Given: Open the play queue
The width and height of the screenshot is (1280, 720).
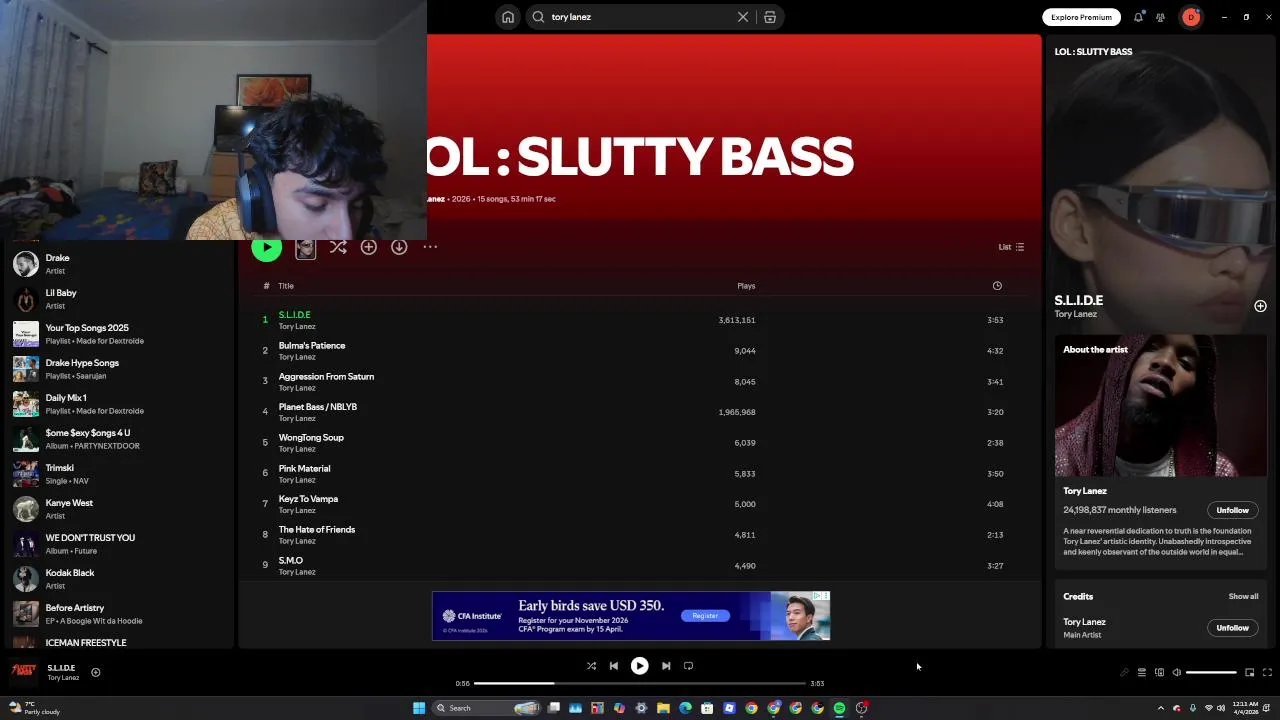Looking at the screenshot, I should [x=1141, y=673].
